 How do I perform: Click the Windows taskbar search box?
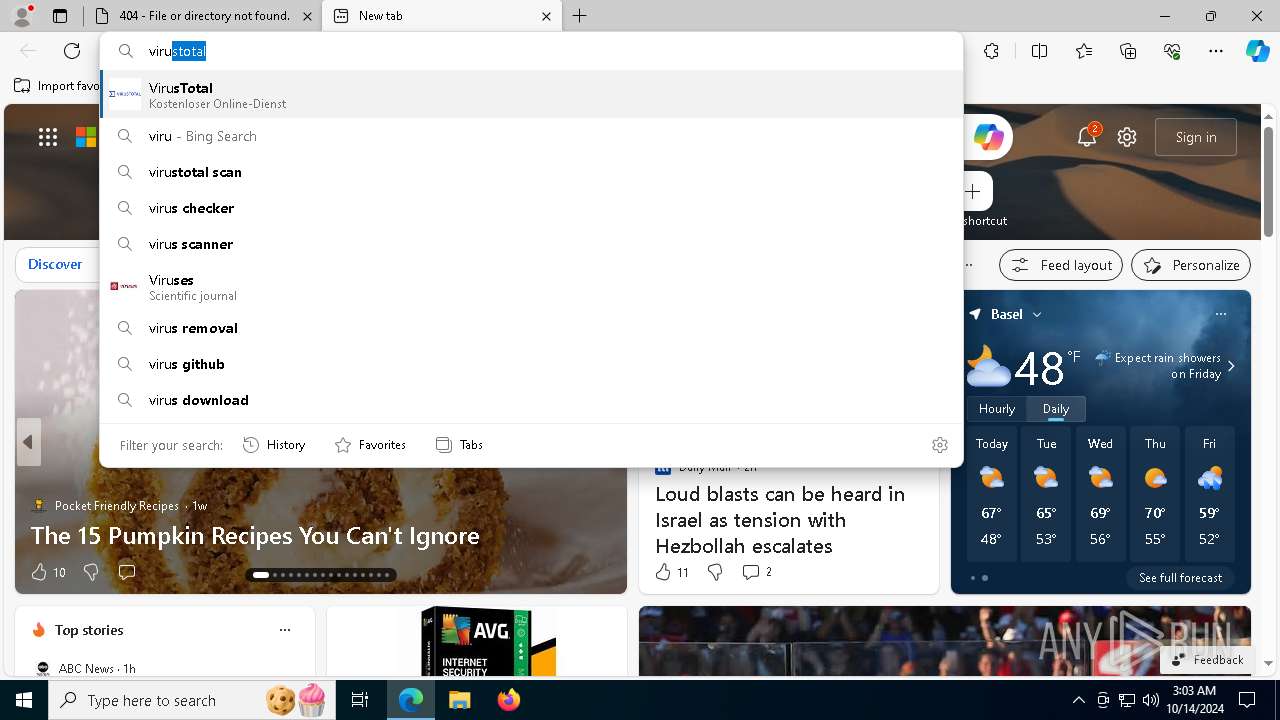point(190,700)
